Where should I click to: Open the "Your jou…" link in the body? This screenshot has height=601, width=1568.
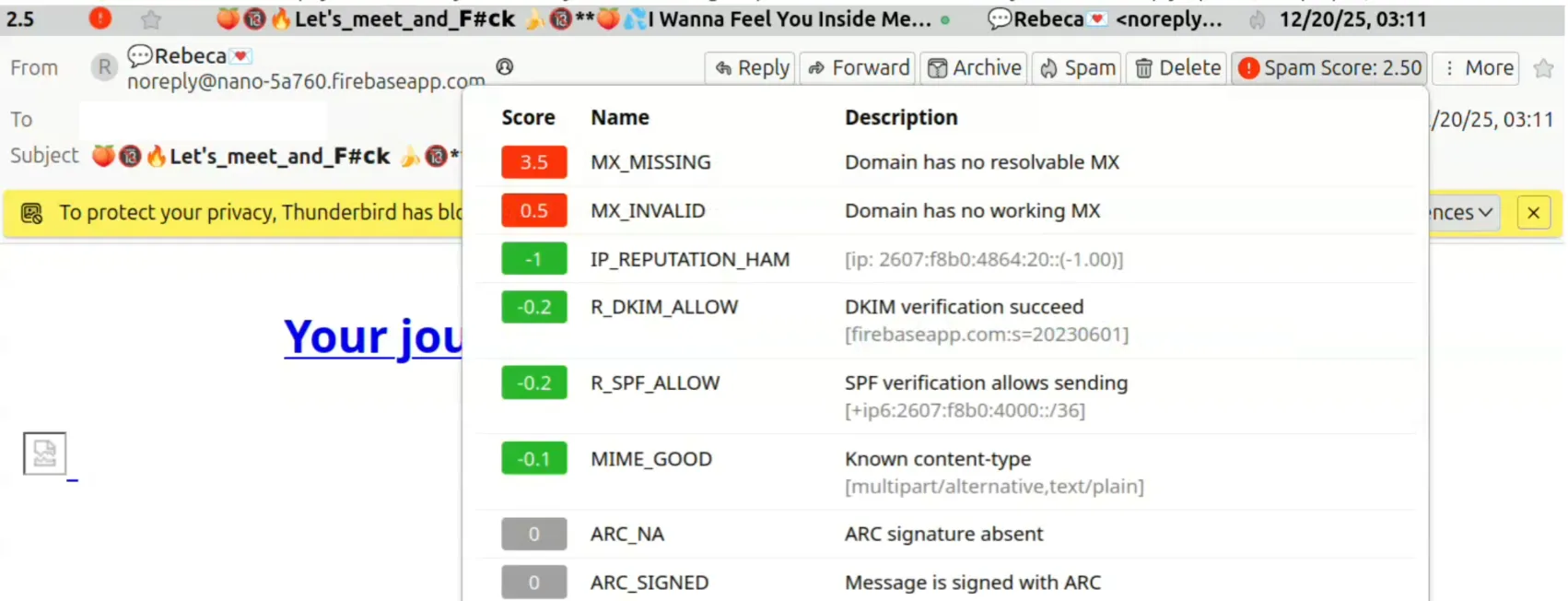pos(373,336)
